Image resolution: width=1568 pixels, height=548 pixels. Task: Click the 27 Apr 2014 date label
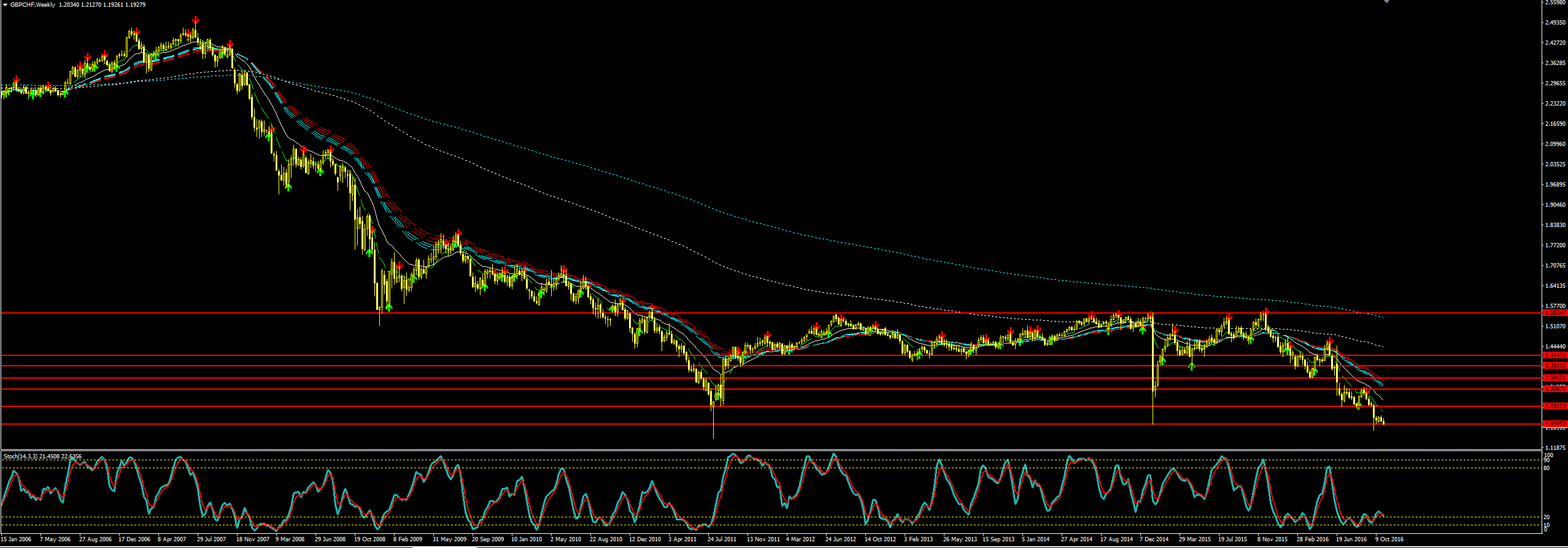click(1077, 539)
